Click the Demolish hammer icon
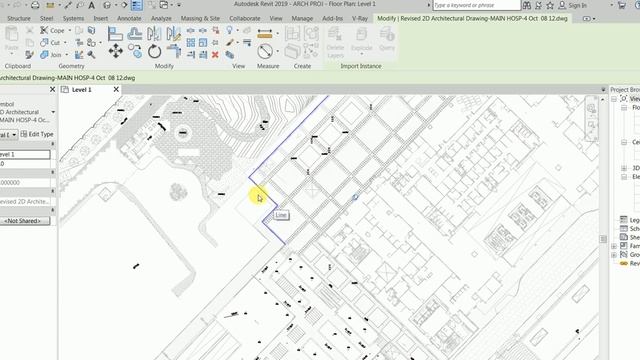640x360 pixels. point(91,55)
